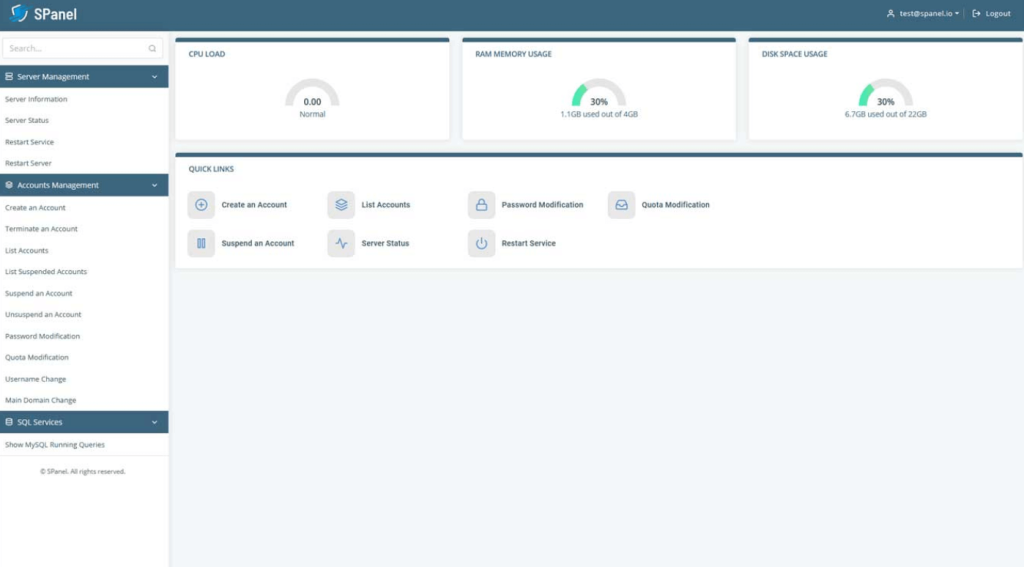Image resolution: width=1024 pixels, height=567 pixels.
Task: Open Terminate an Account in sidebar
Action: coord(41,229)
